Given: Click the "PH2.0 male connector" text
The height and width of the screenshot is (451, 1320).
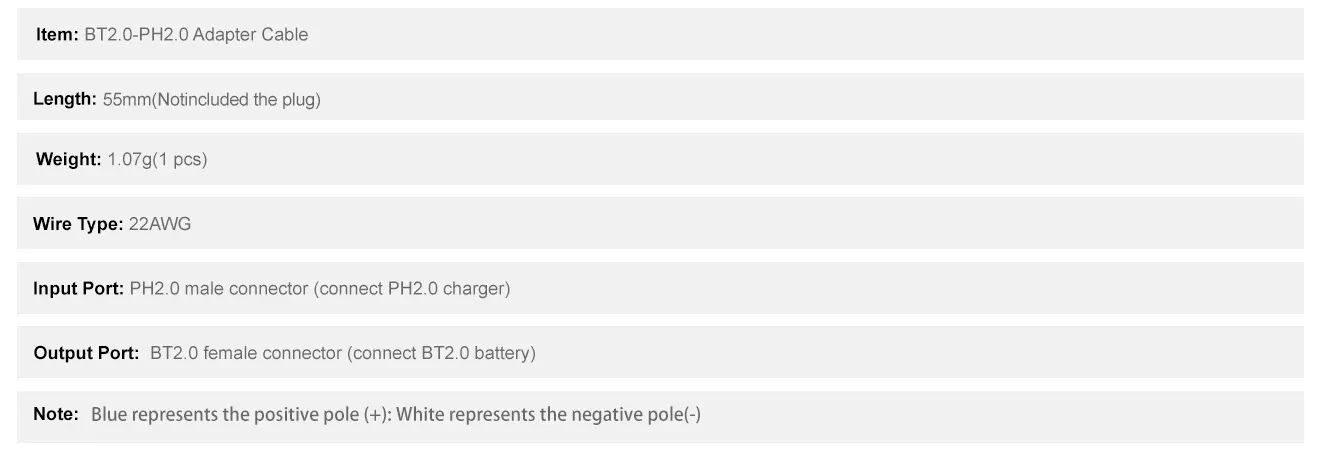Looking at the screenshot, I should click(219, 289).
